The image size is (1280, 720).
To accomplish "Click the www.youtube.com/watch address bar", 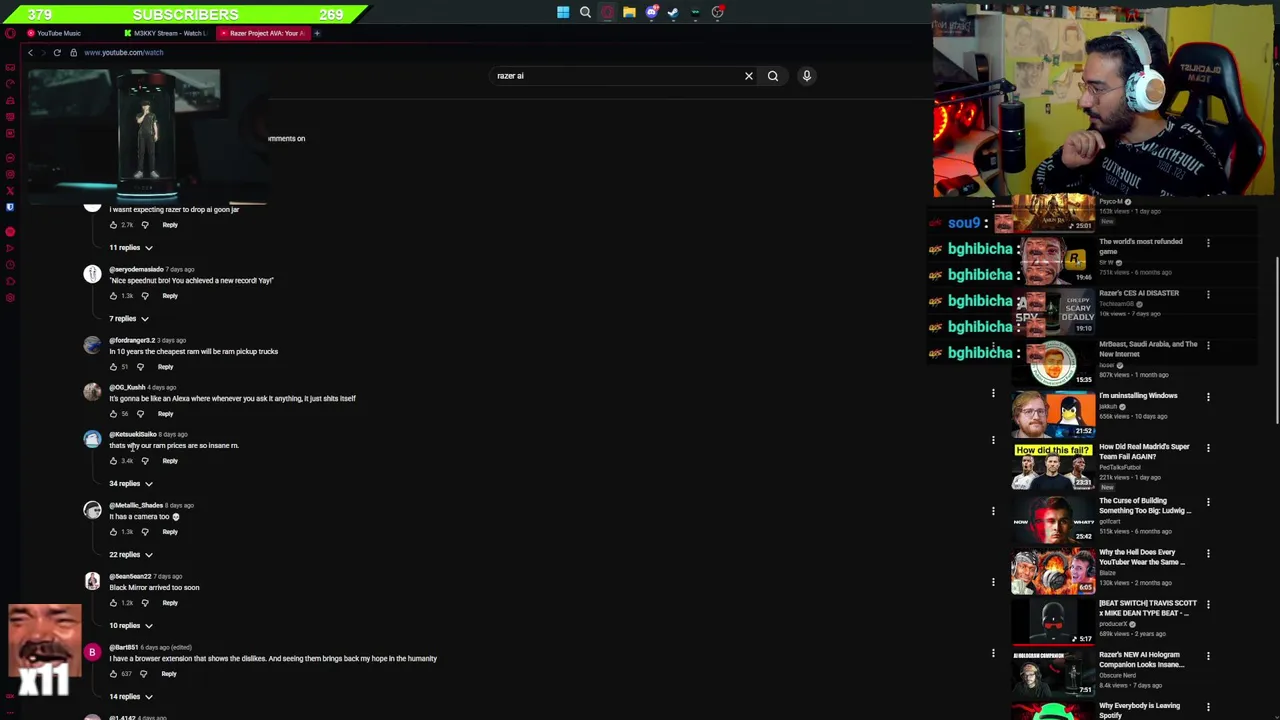I will pos(124,52).
